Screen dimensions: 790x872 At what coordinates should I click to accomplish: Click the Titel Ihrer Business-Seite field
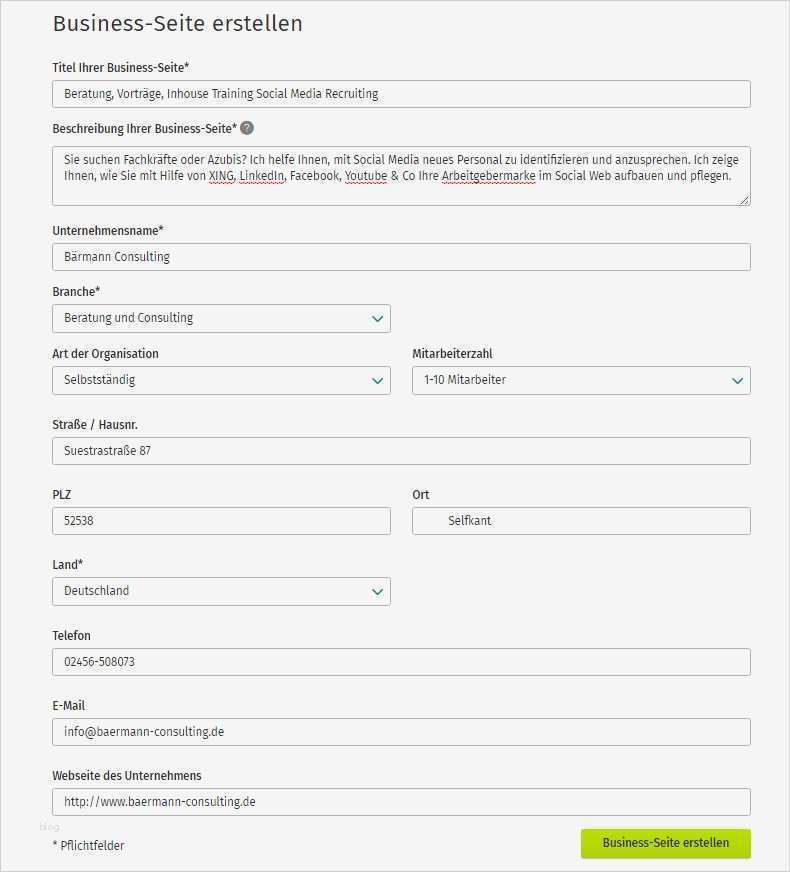tap(401, 94)
